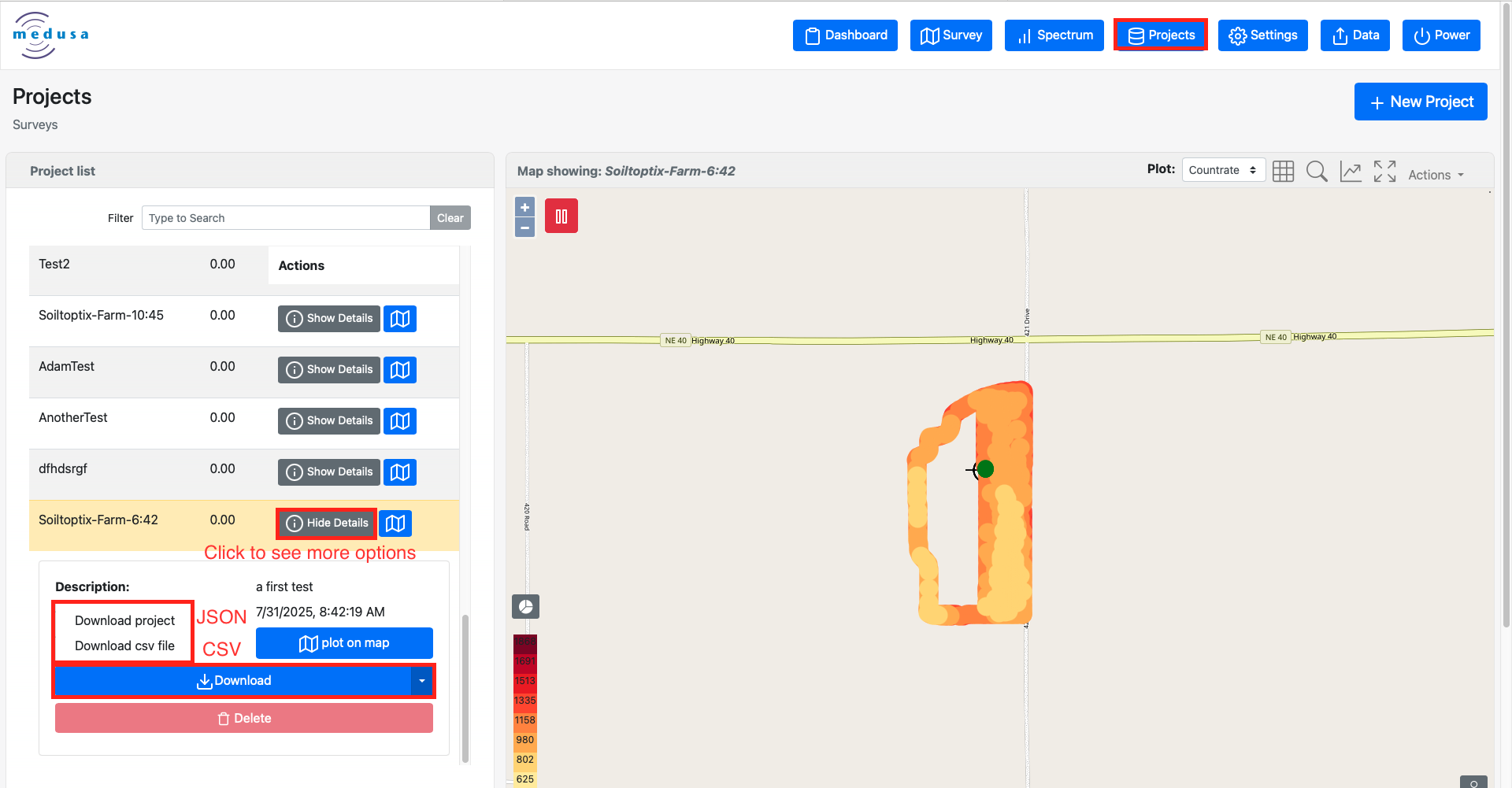Click the red pause button on map
1512x788 pixels.
(561, 216)
